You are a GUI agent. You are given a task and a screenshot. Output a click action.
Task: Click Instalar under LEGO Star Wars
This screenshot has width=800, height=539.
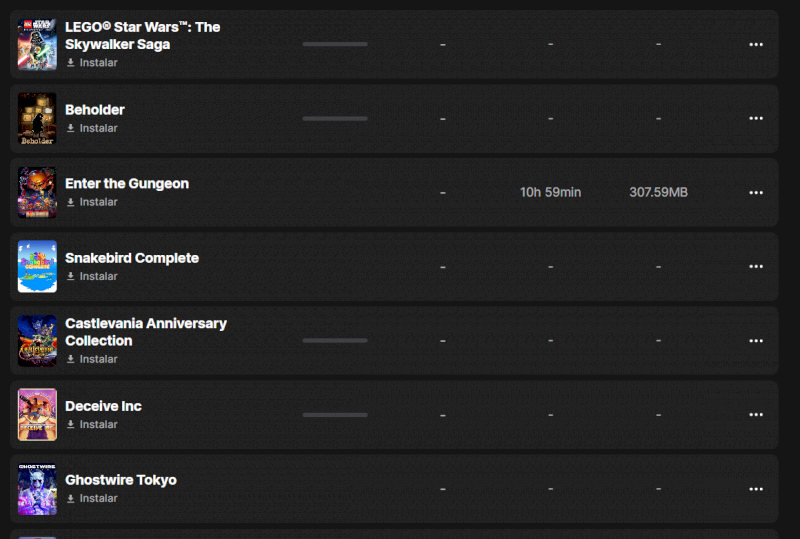92,63
